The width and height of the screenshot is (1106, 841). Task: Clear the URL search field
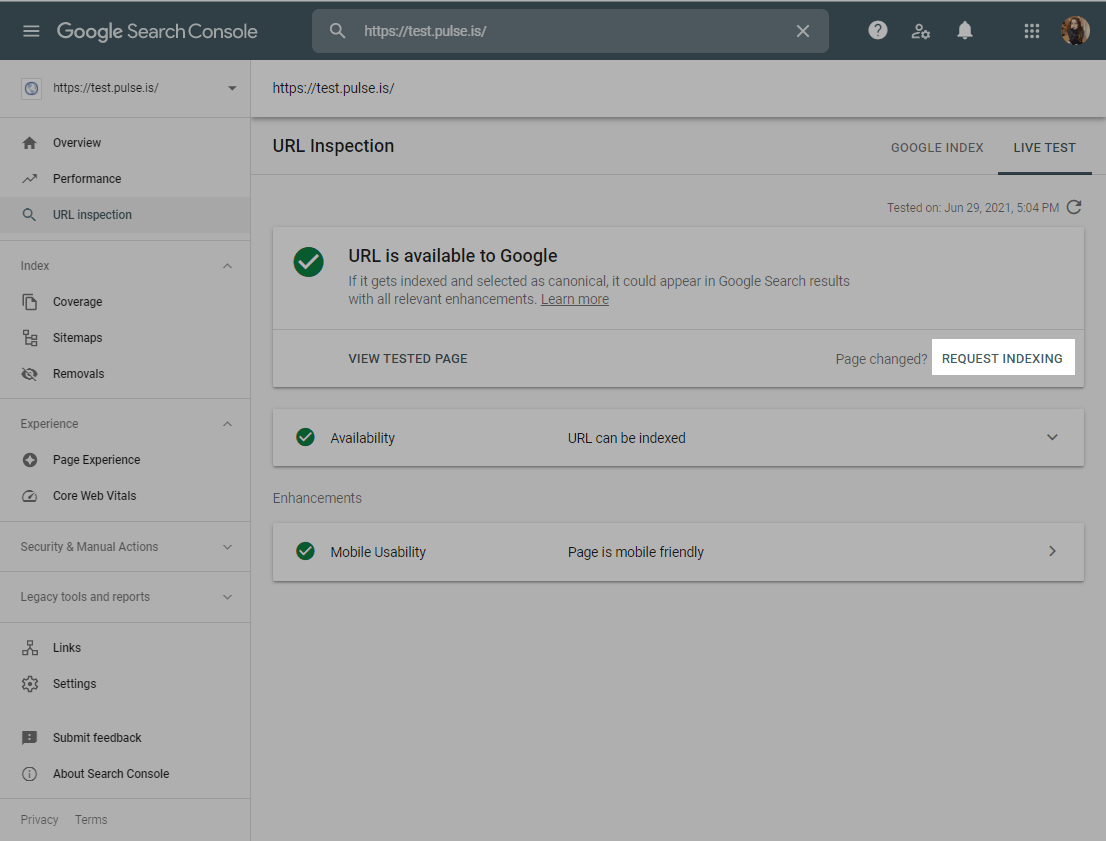coord(802,31)
